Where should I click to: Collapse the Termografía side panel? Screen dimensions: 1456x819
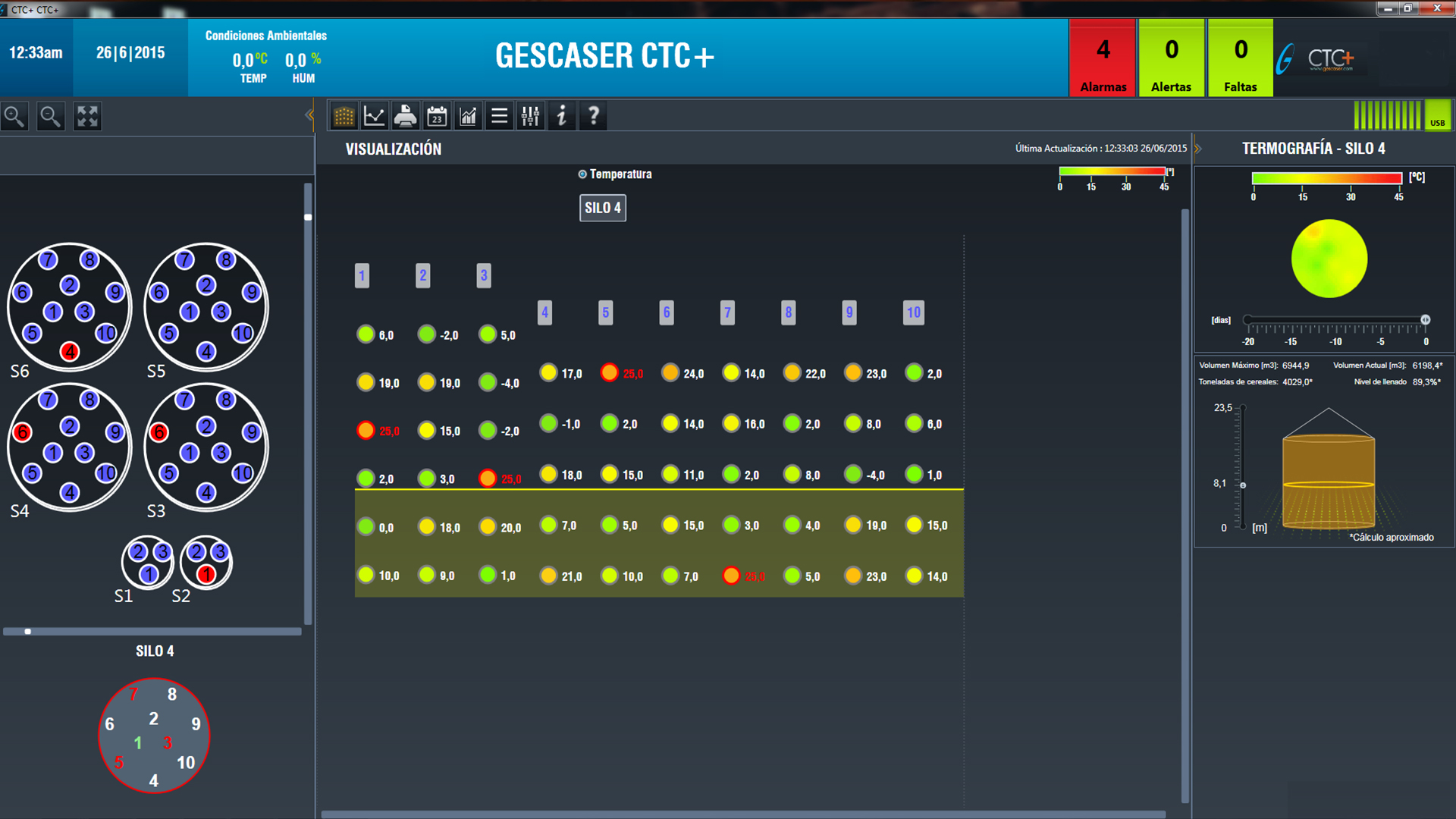[1198, 149]
